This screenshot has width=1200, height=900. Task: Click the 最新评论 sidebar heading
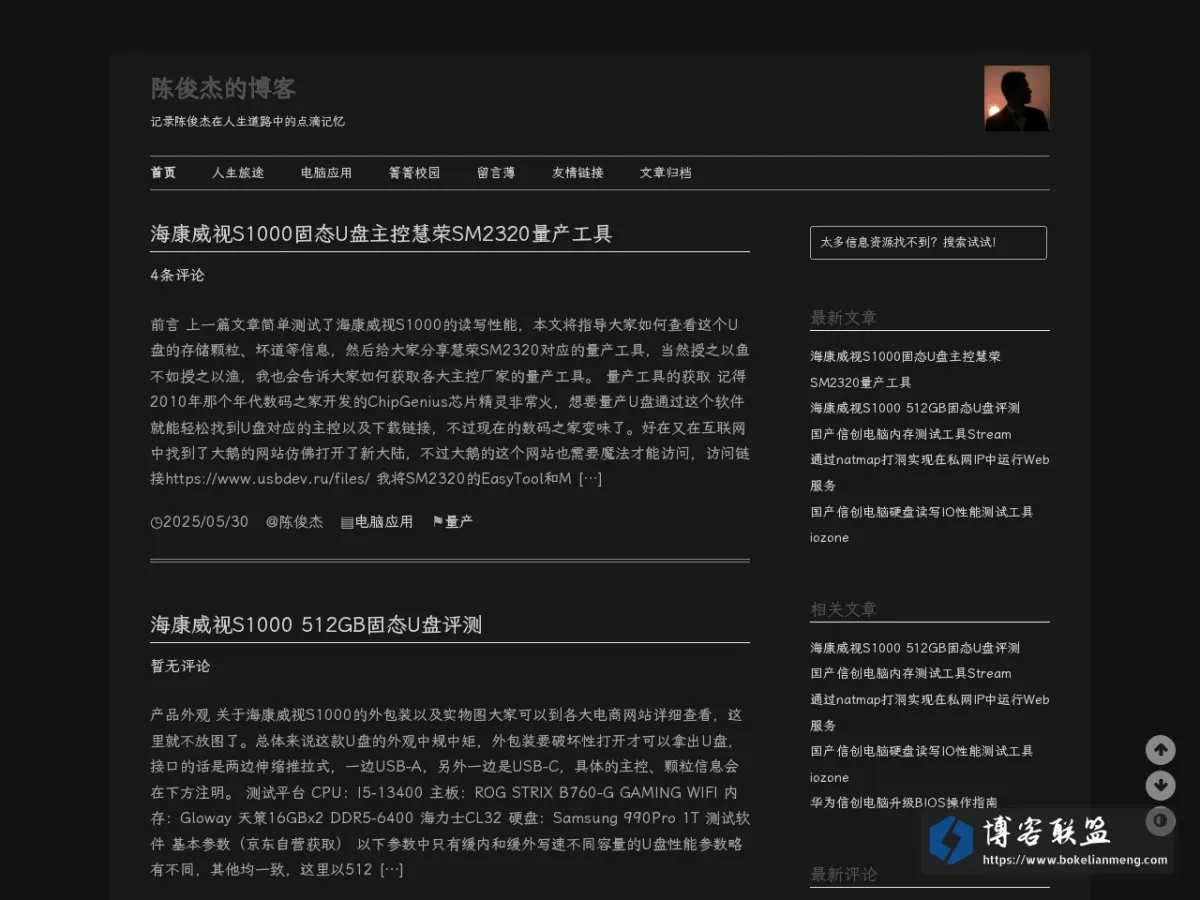point(844,875)
